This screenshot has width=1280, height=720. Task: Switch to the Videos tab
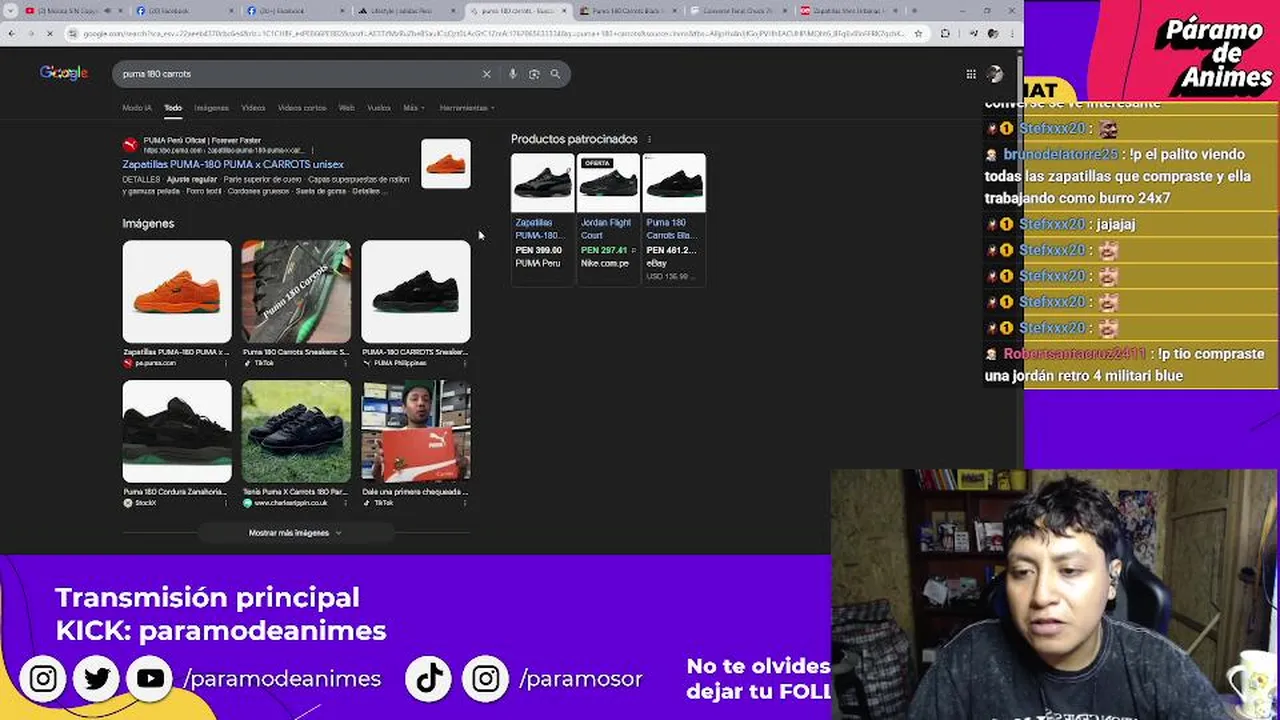click(x=253, y=108)
